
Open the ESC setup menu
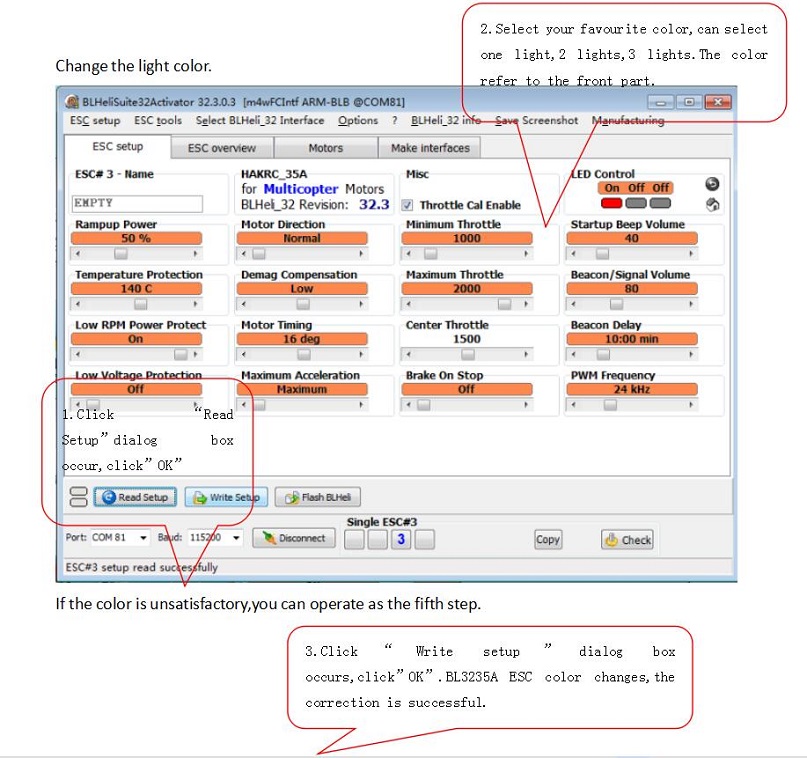[95, 120]
